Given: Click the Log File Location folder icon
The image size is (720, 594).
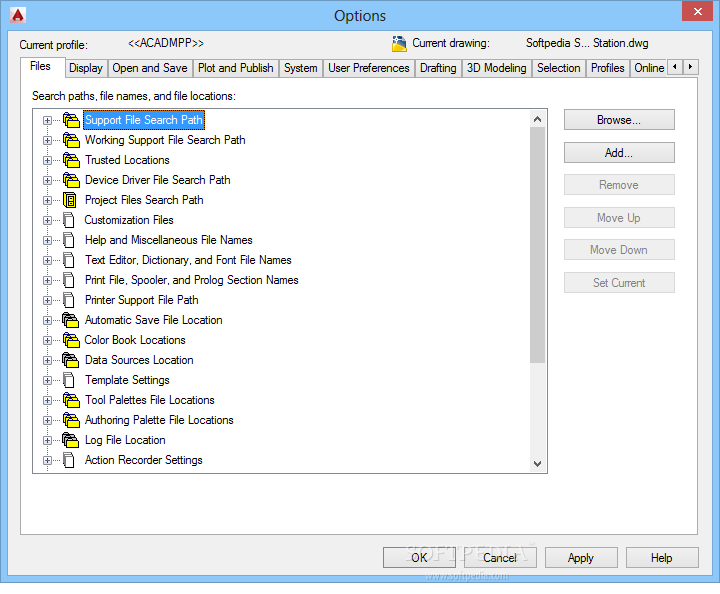Looking at the screenshot, I should [x=71, y=440].
